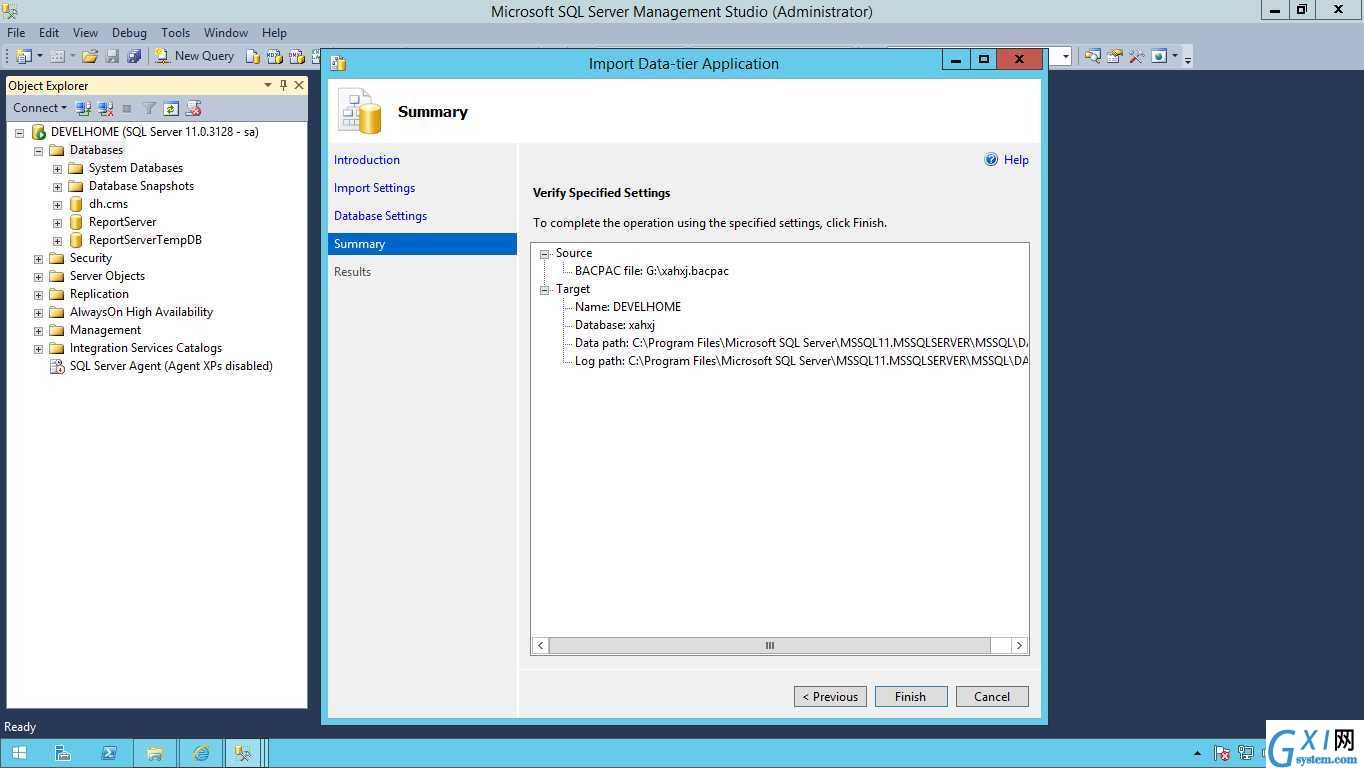This screenshot has height=768, width=1364.
Task: Pin the Object Explorer panel with pushpin
Action: 283,85
